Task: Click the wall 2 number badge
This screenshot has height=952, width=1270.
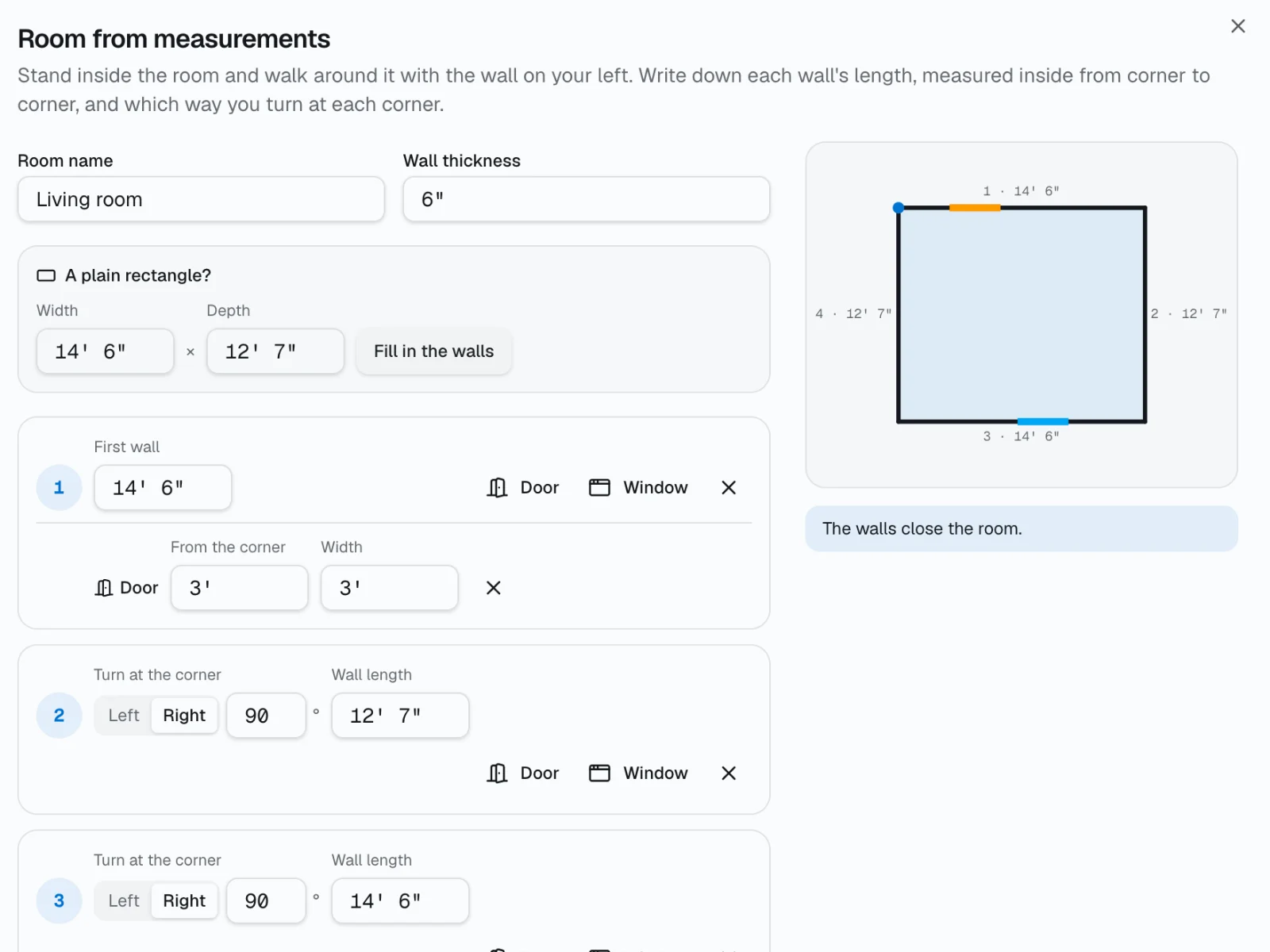Action: point(59,716)
